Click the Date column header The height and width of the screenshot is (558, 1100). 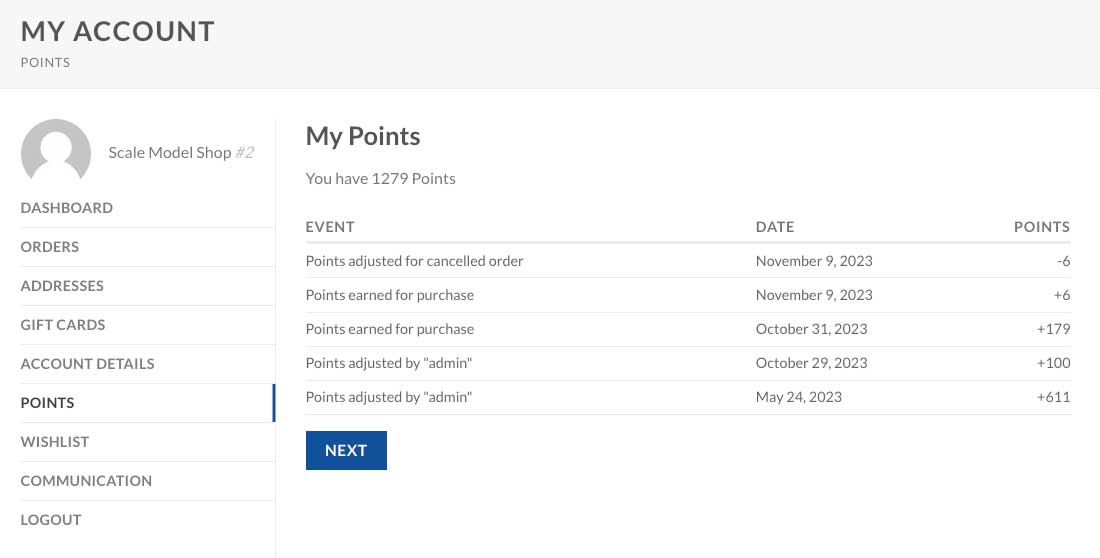(775, 227)
